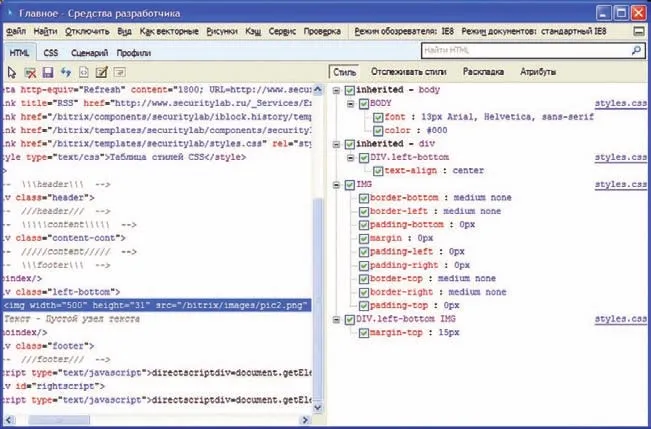Image resolution: width=651 pixels, height=429 pixels.
Task: Click the HTML pane vertical scrollbar down arrow
Action: pos(318,407)
